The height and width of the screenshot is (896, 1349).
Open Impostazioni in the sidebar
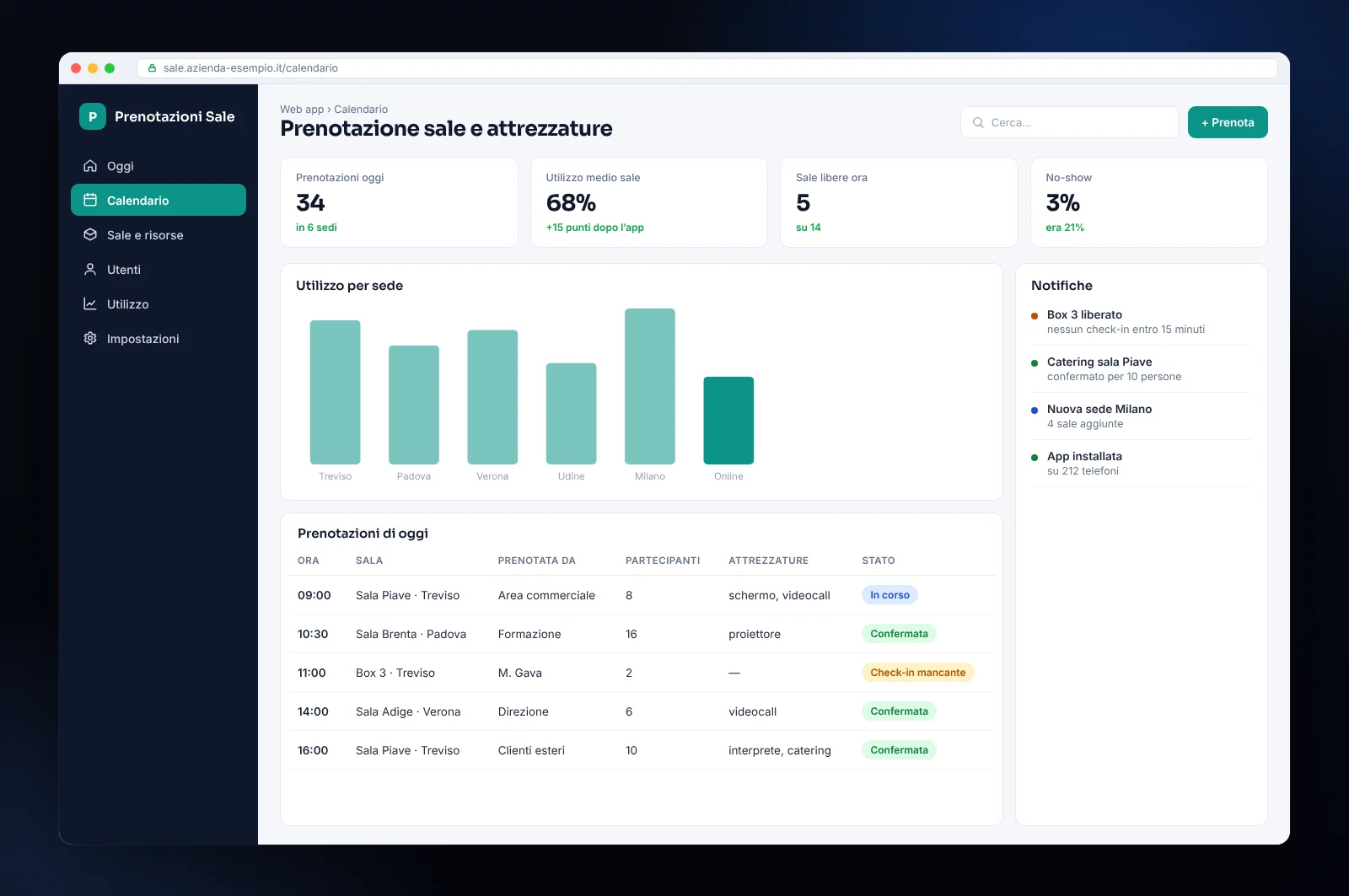159,339
